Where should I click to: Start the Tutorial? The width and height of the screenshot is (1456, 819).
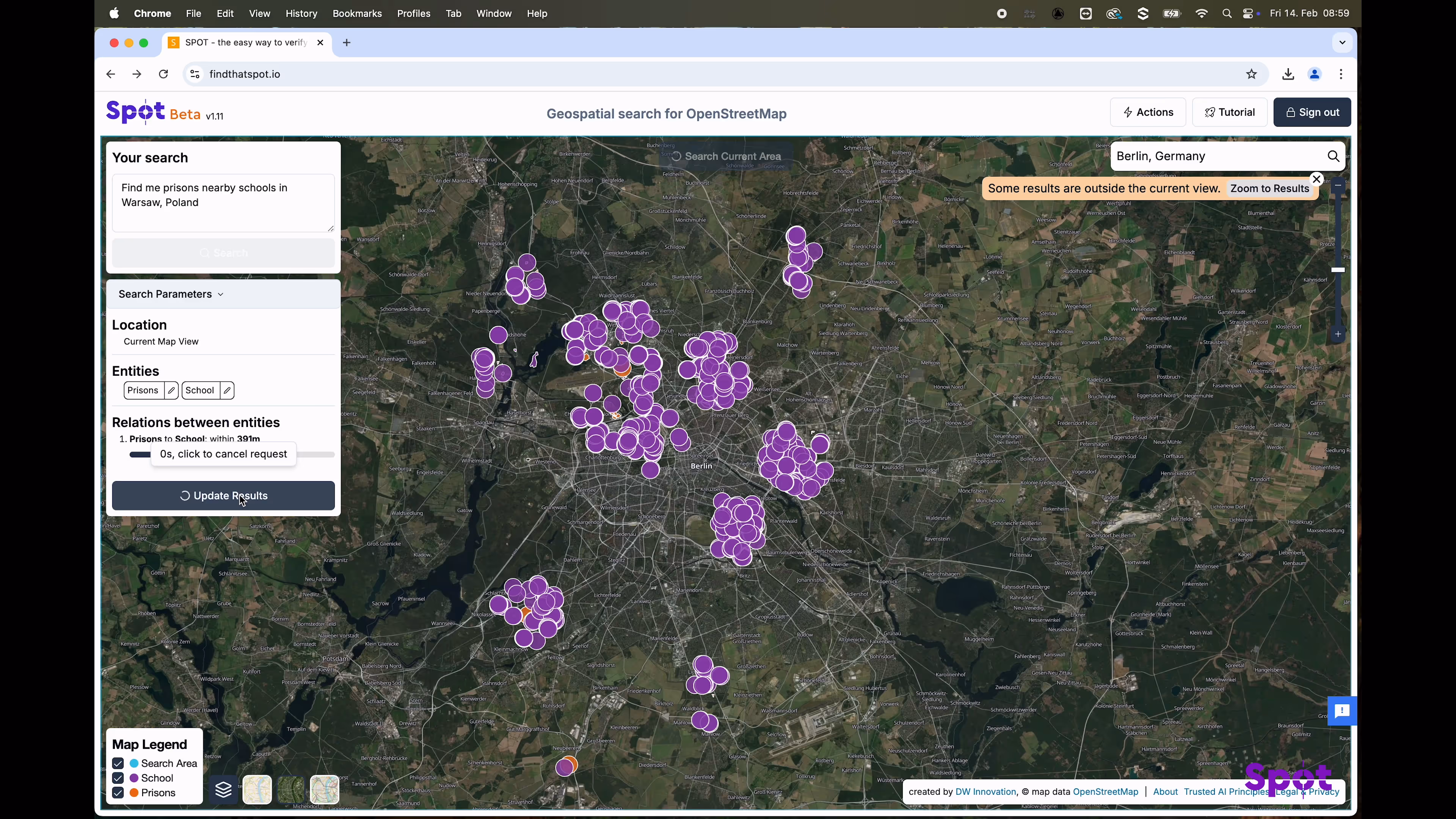pyautogui.click(x=1229, y=113)
